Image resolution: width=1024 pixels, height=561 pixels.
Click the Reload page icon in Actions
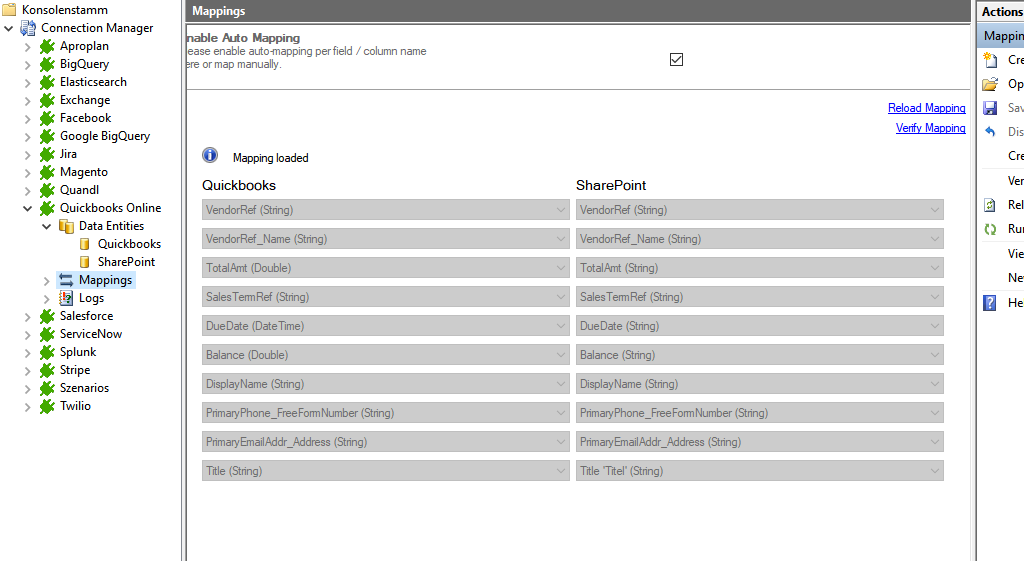coord(990,205)
